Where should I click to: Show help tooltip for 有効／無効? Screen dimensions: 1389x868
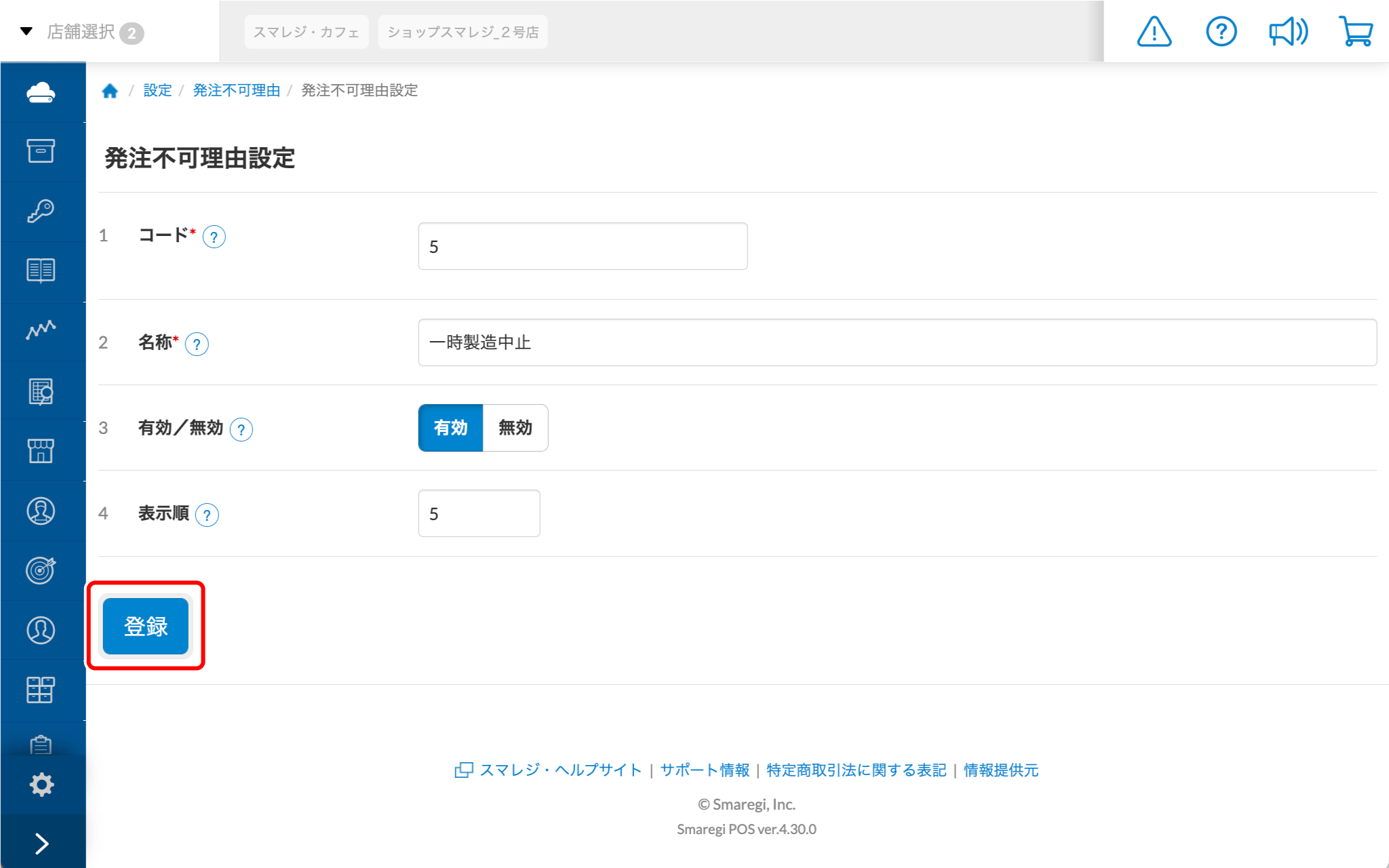pyautogui.click(x=241, y=430)
